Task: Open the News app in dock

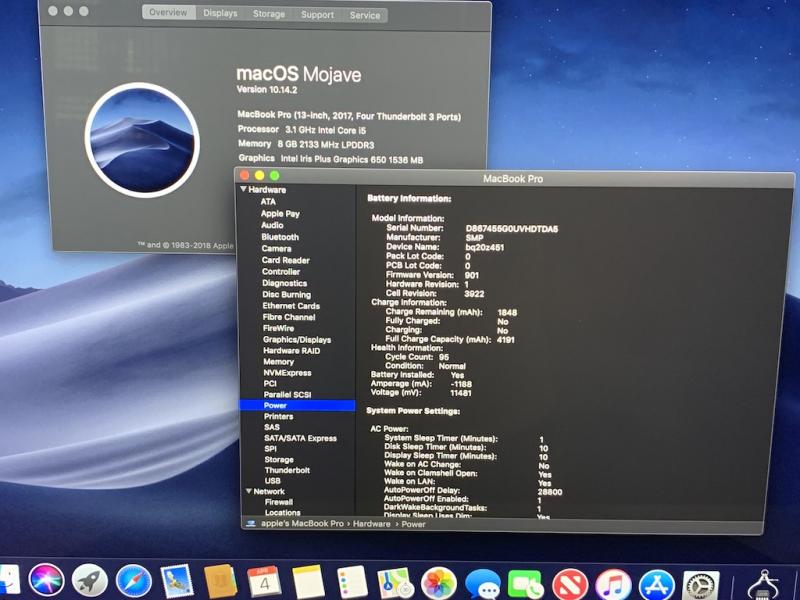Action: (x=570, y=584)
